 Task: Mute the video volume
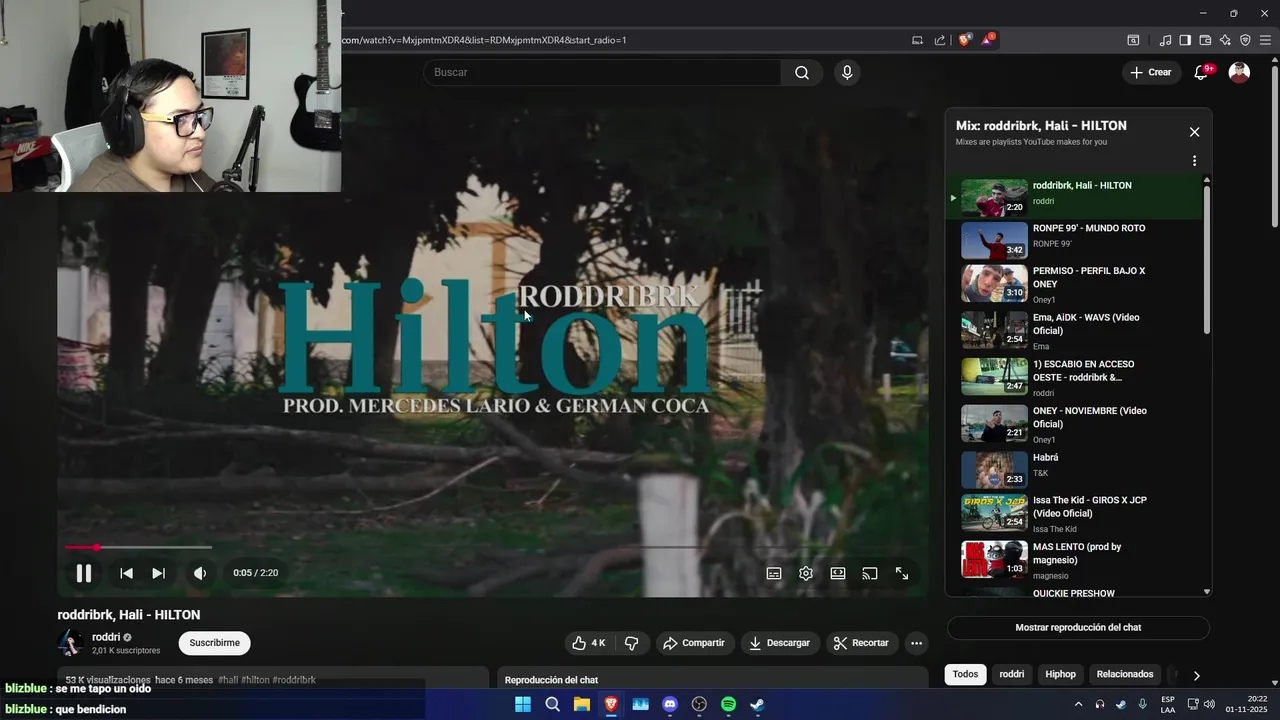(200, 573)
